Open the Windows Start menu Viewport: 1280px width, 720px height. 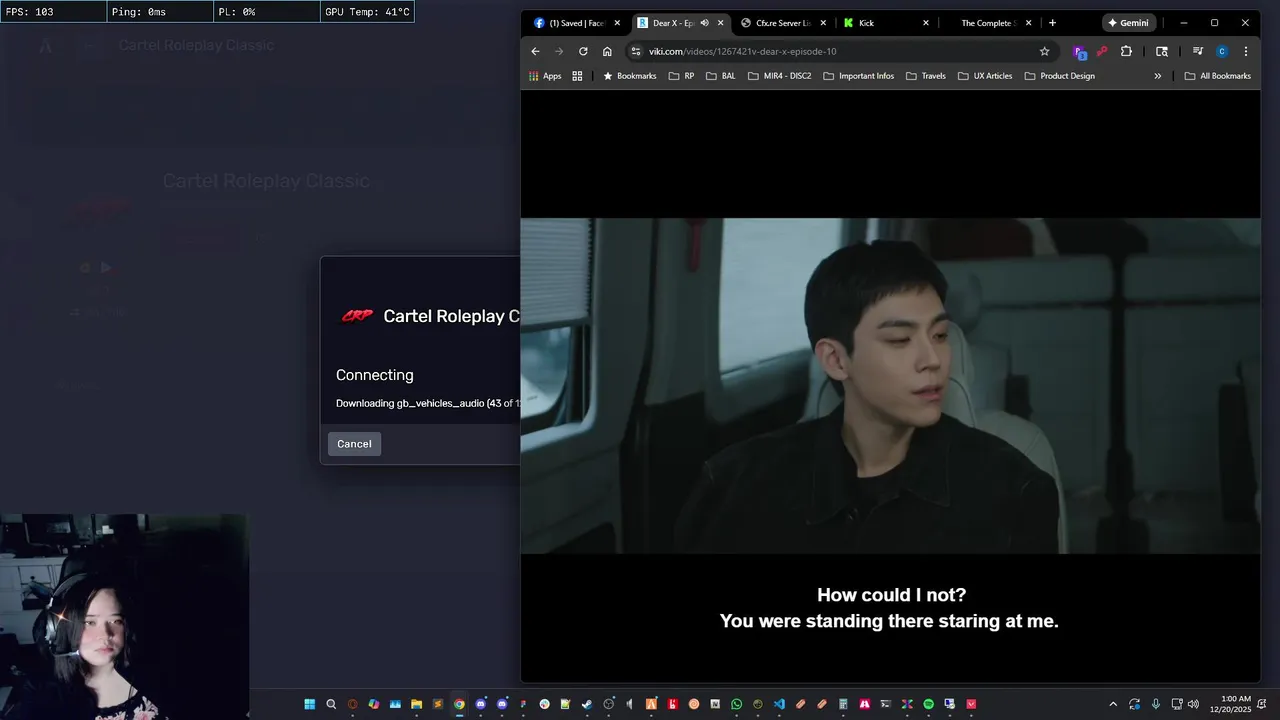click(309, 704)
